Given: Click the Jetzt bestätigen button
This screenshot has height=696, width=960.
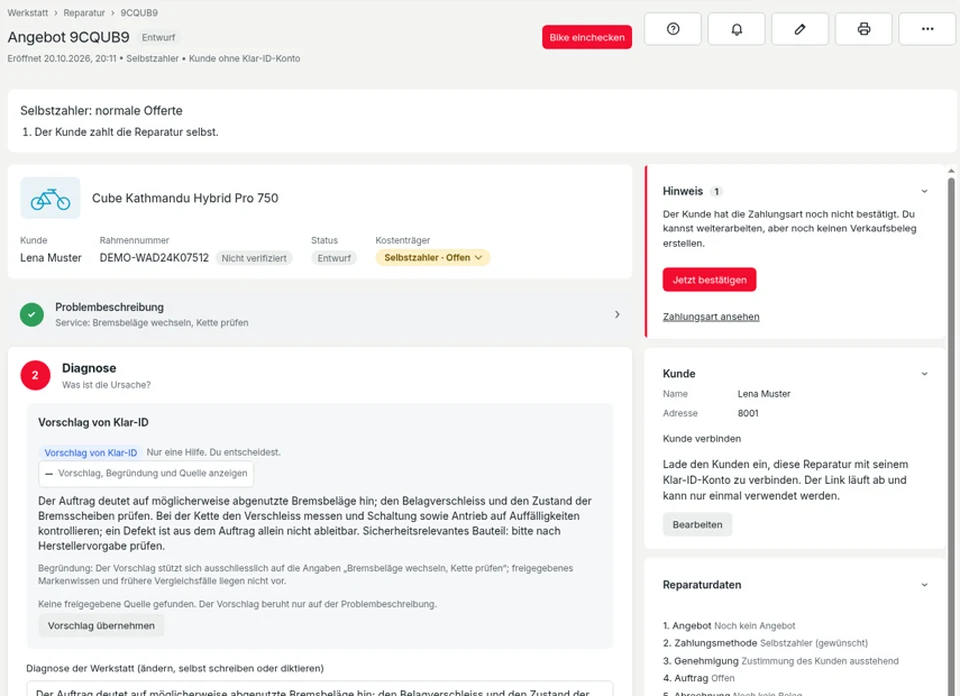Looking at the screenshot, I should pos(709,280).
